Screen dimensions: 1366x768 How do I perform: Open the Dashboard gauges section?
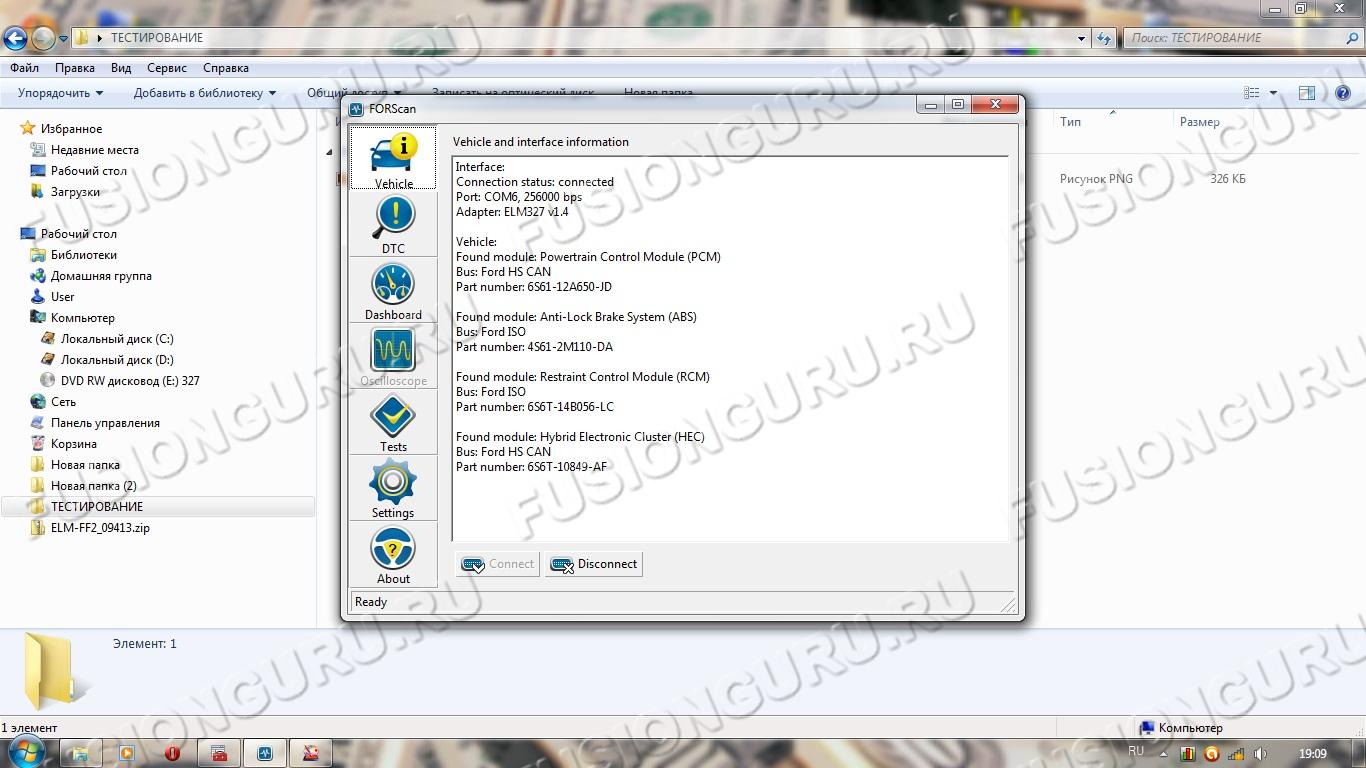pos(393,290)
